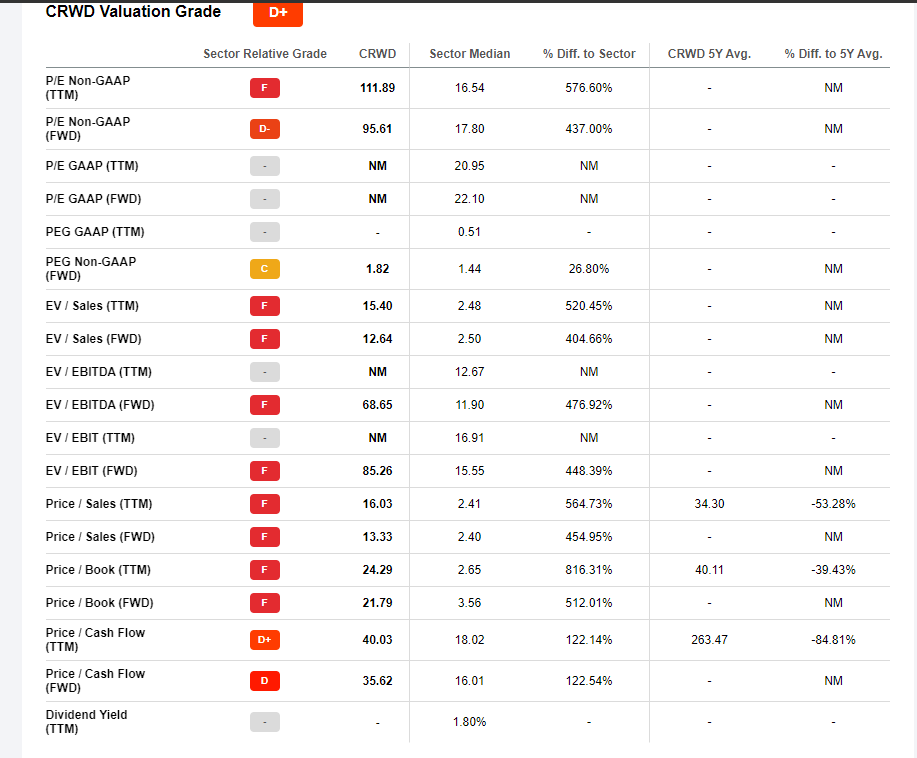Screen dimensions: 917x758
Task: Click the F grade badge for EV / EBITDA (FWD)
Action: (x=265, y=405)
